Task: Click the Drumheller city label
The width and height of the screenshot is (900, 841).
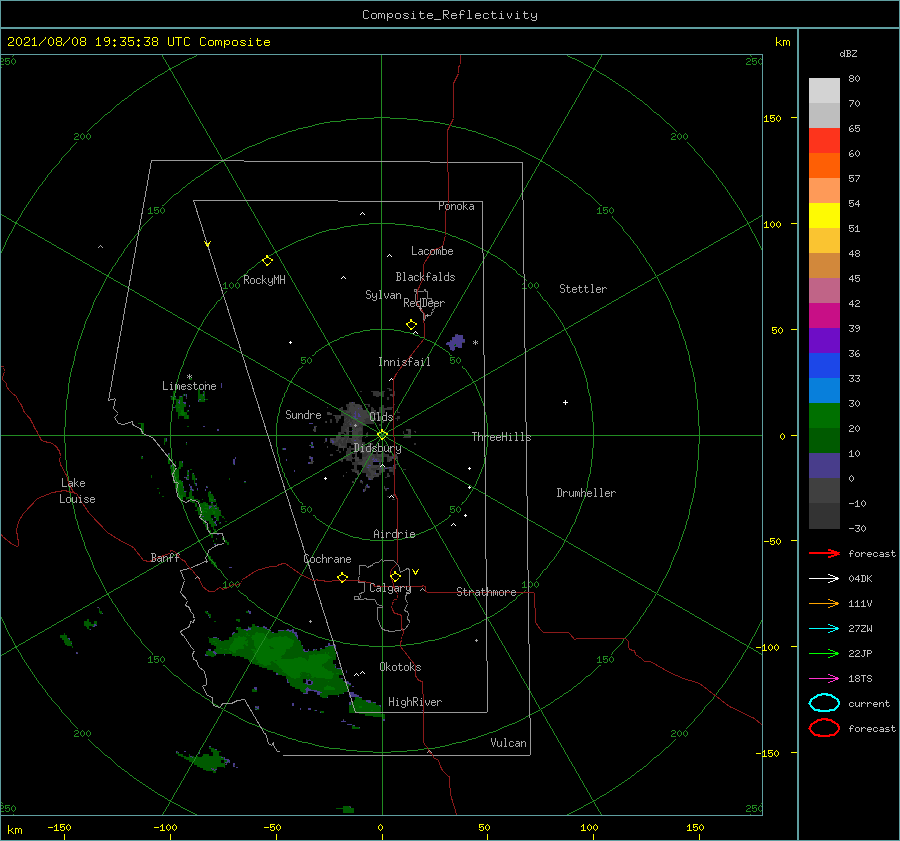Action: [x=586, y=493]
